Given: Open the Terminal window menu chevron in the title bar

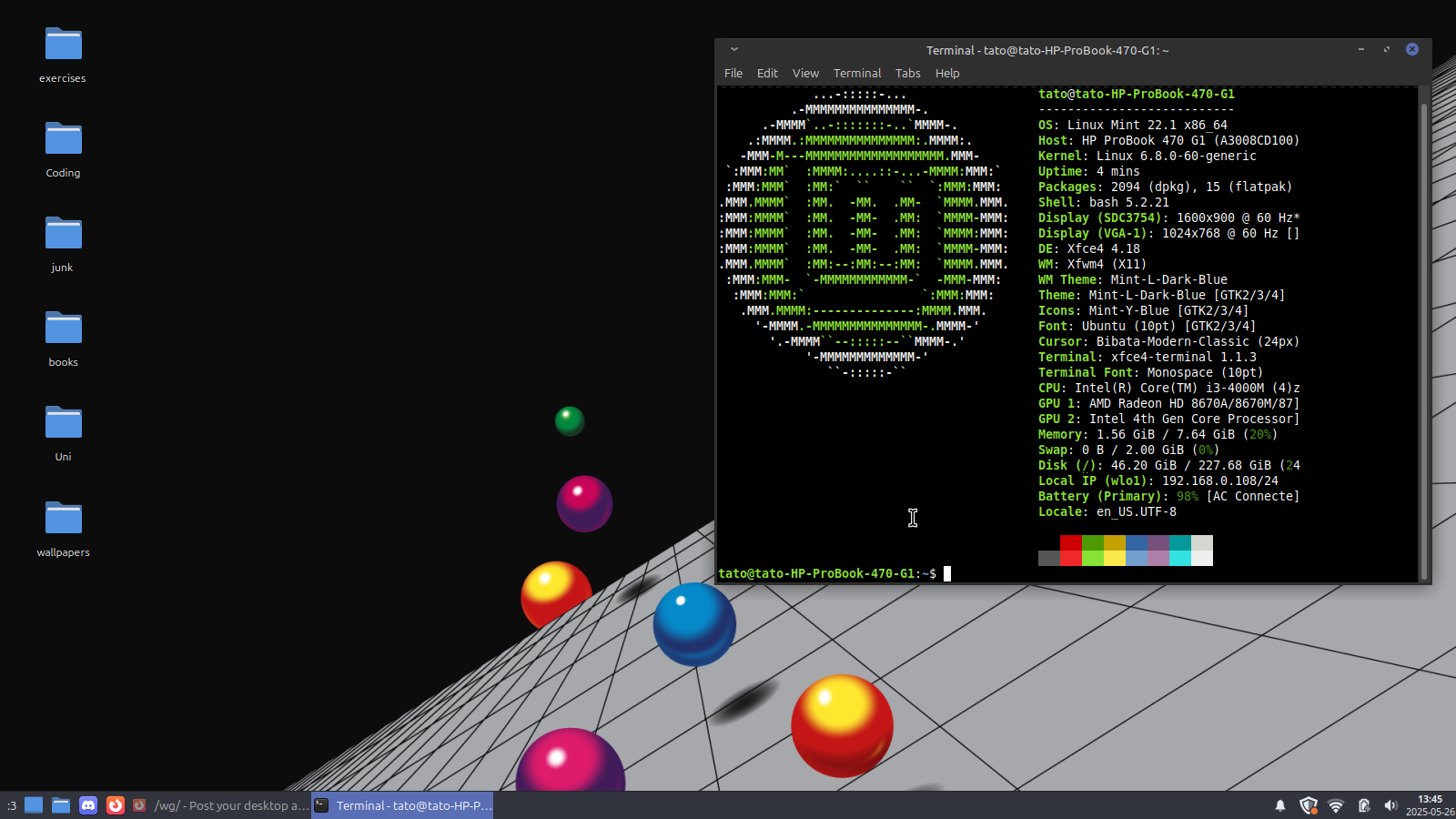Looking at the screenshot, I should pos(734,50).
